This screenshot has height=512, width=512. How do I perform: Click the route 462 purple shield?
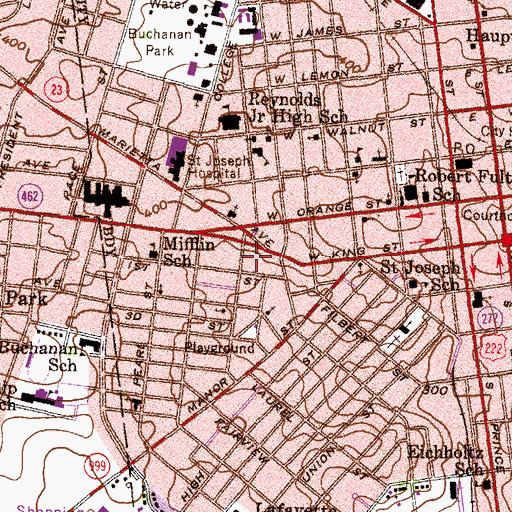(x=30, y=196)
